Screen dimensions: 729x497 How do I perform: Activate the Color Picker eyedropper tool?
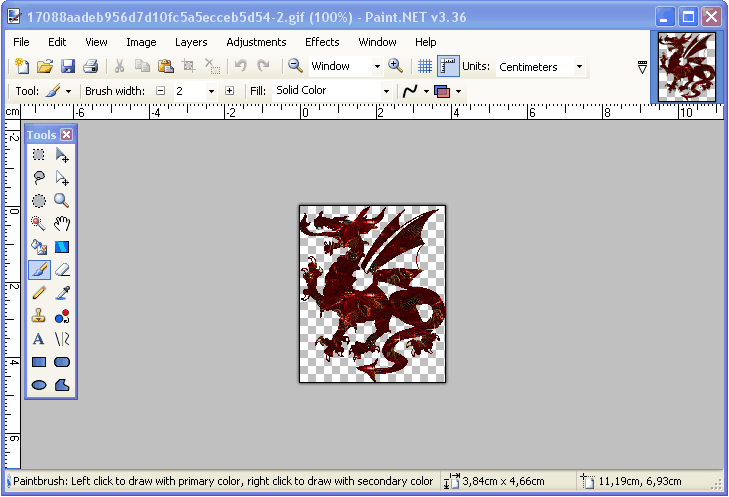[62, 292]
